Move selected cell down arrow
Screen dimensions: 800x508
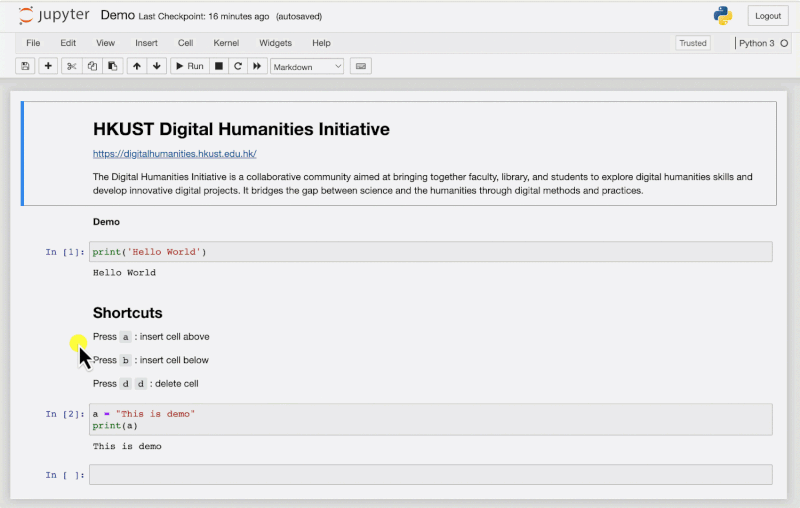pyautogui.click(x=157, y=66)
